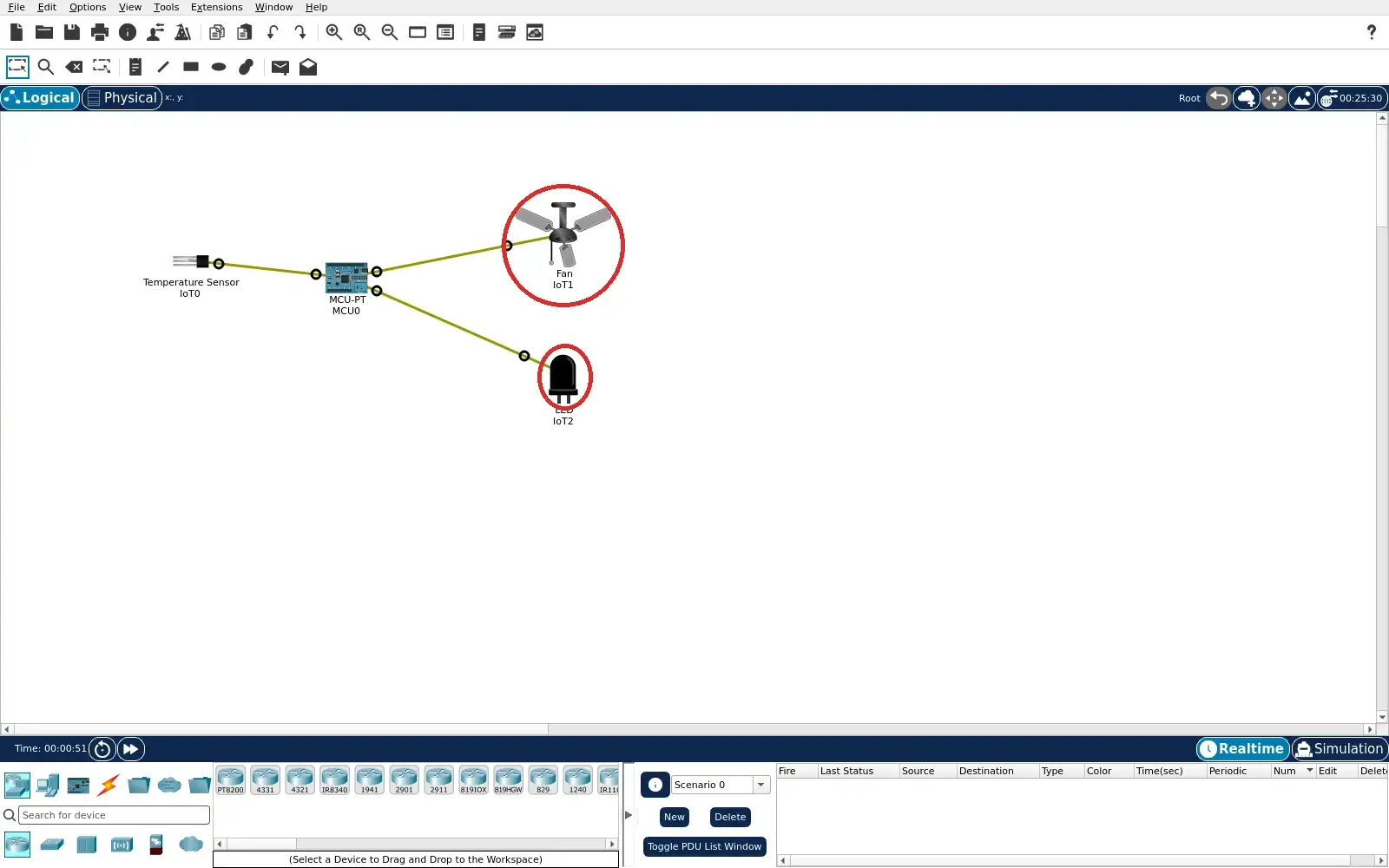Image resolution: width=1389 pixels, height=868 pixels.
Task: Switch to Simulation mode
Action: coord(1340,749)
